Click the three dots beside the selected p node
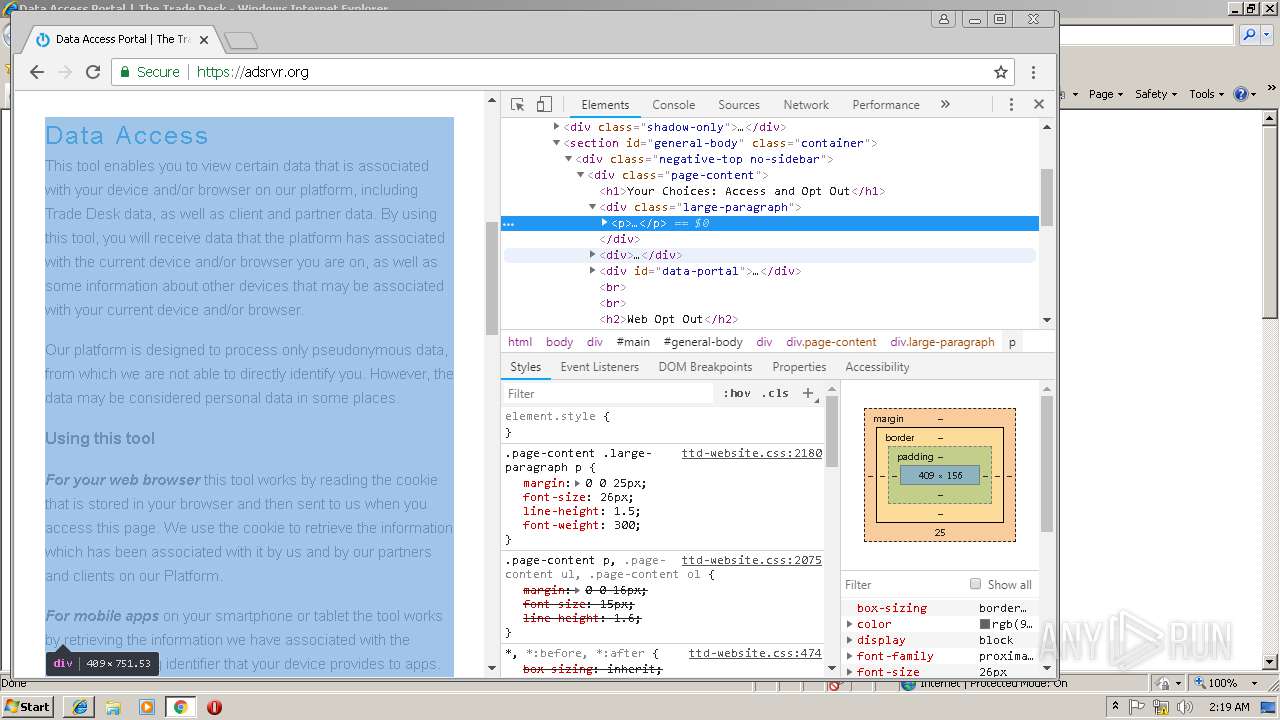This screenshot has height=720, width=1280. tap(509, 224)
